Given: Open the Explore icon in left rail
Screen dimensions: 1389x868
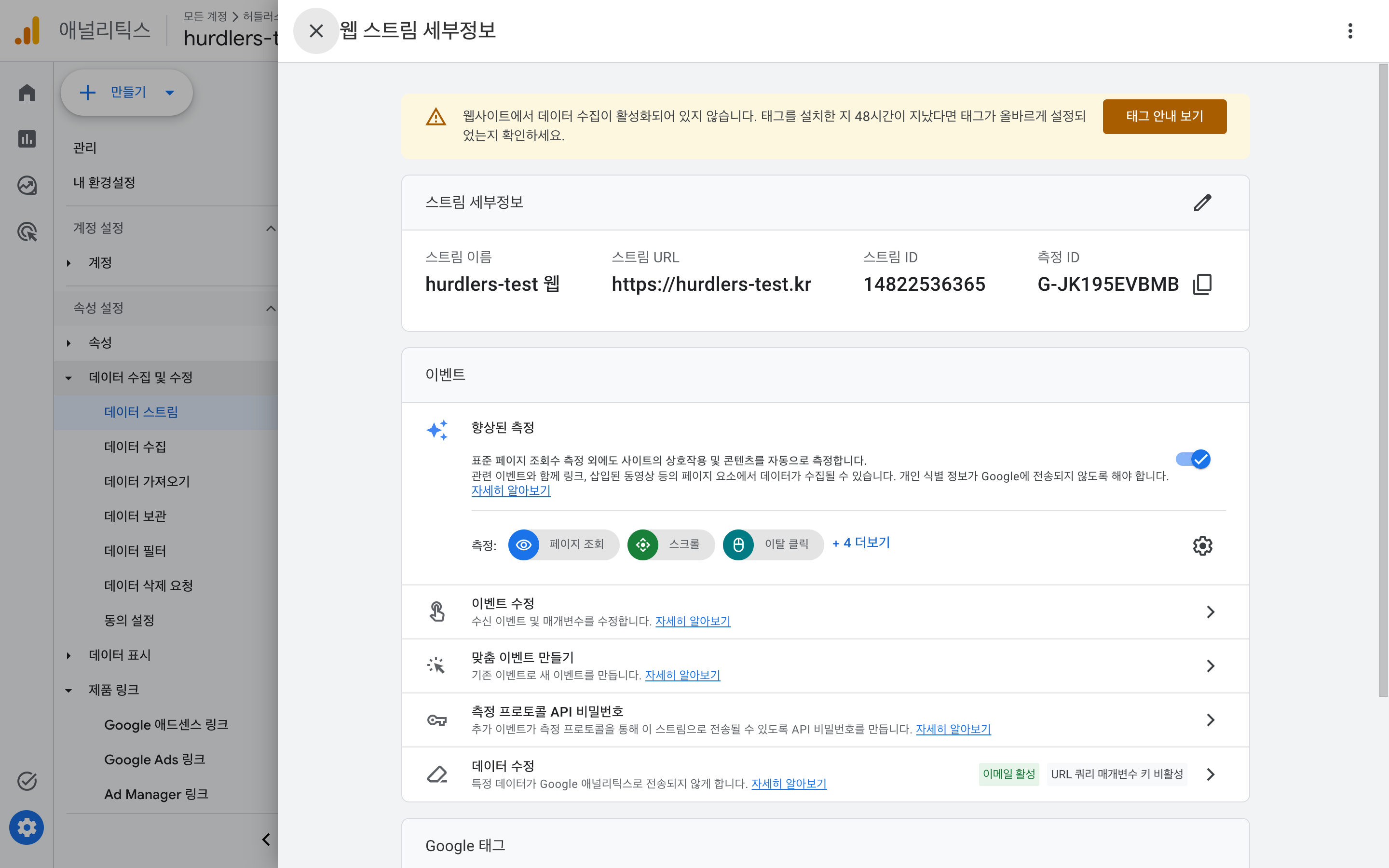Looking at the screenshot, I should [27, 185].
